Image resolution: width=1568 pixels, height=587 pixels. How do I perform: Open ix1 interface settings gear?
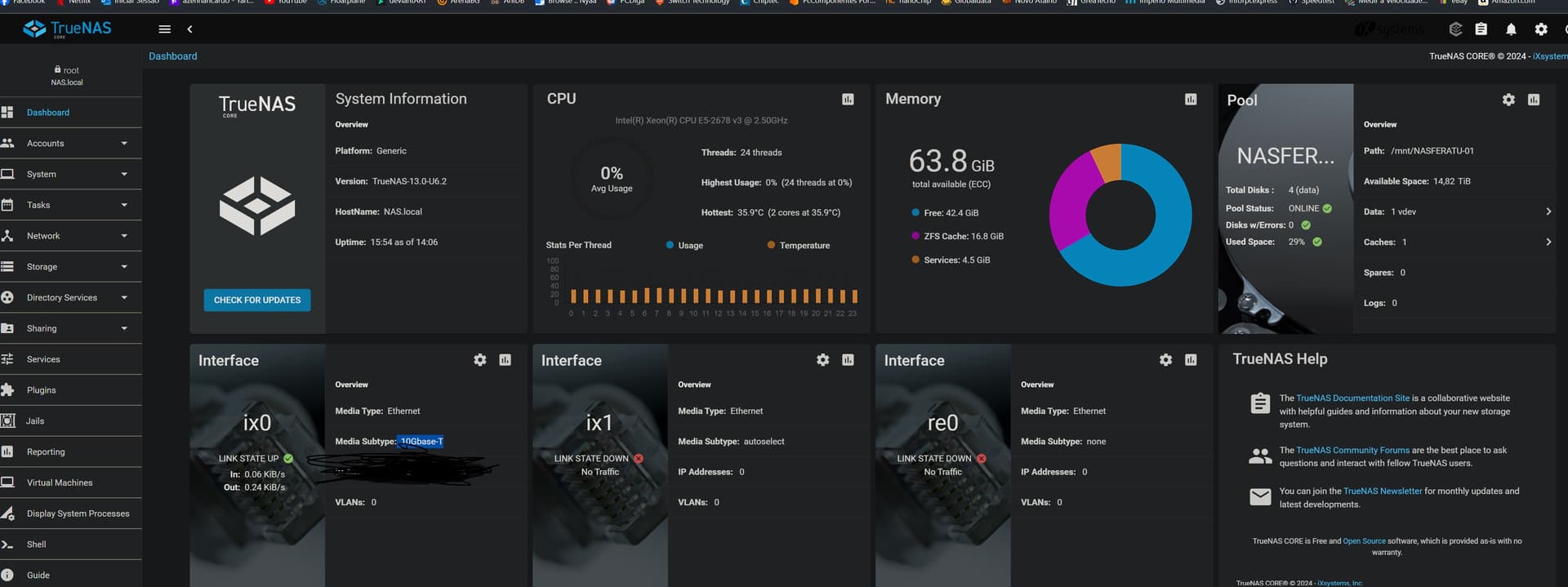tap(823, 359)
